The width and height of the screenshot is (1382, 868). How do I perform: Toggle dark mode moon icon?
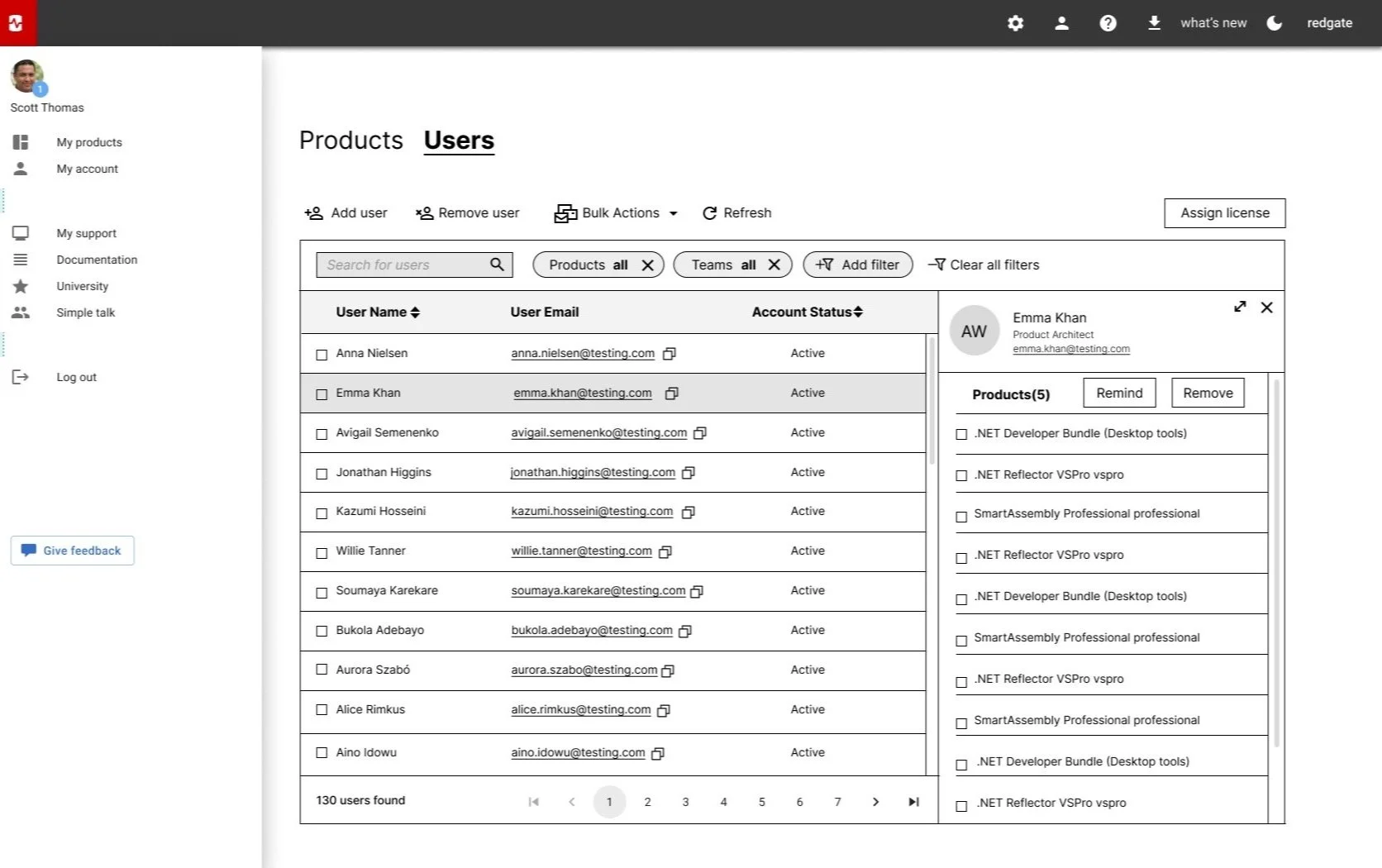click(1275, 23)
